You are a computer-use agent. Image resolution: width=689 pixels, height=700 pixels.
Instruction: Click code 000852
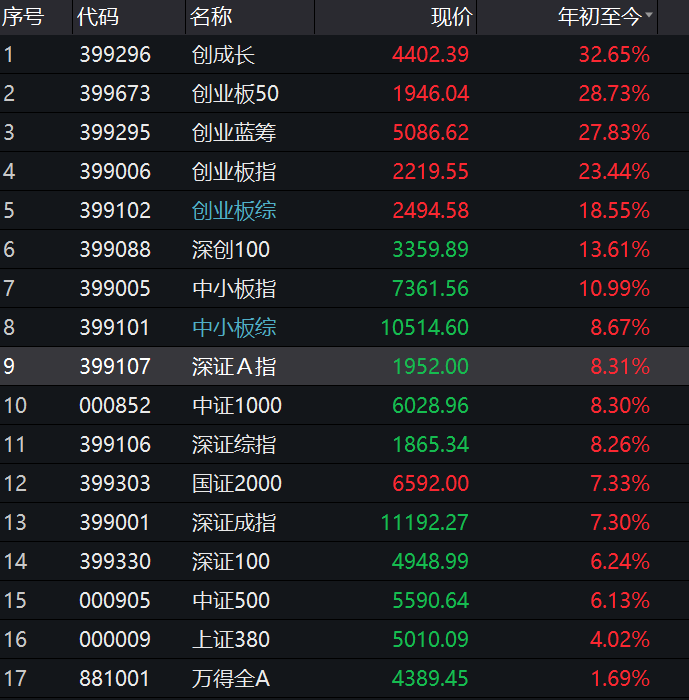pyautogui.click(x=115, y=405)
